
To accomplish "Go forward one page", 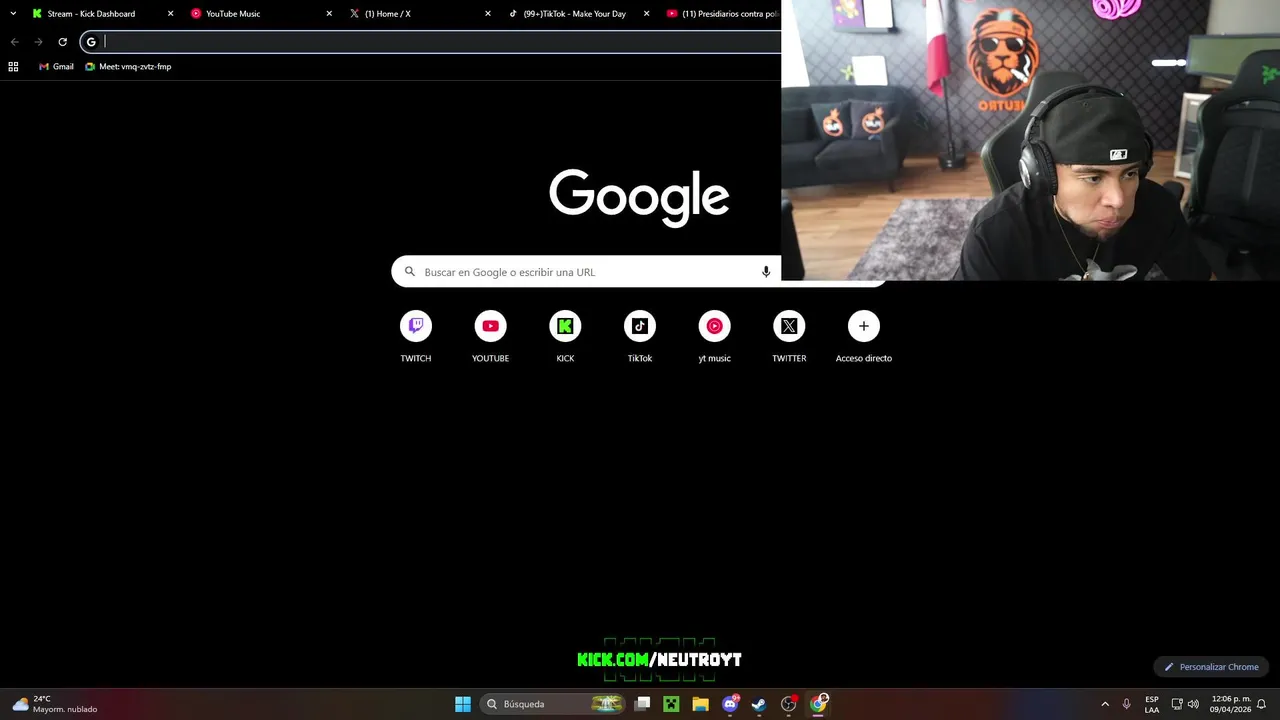I will click(x=38, y=42).
